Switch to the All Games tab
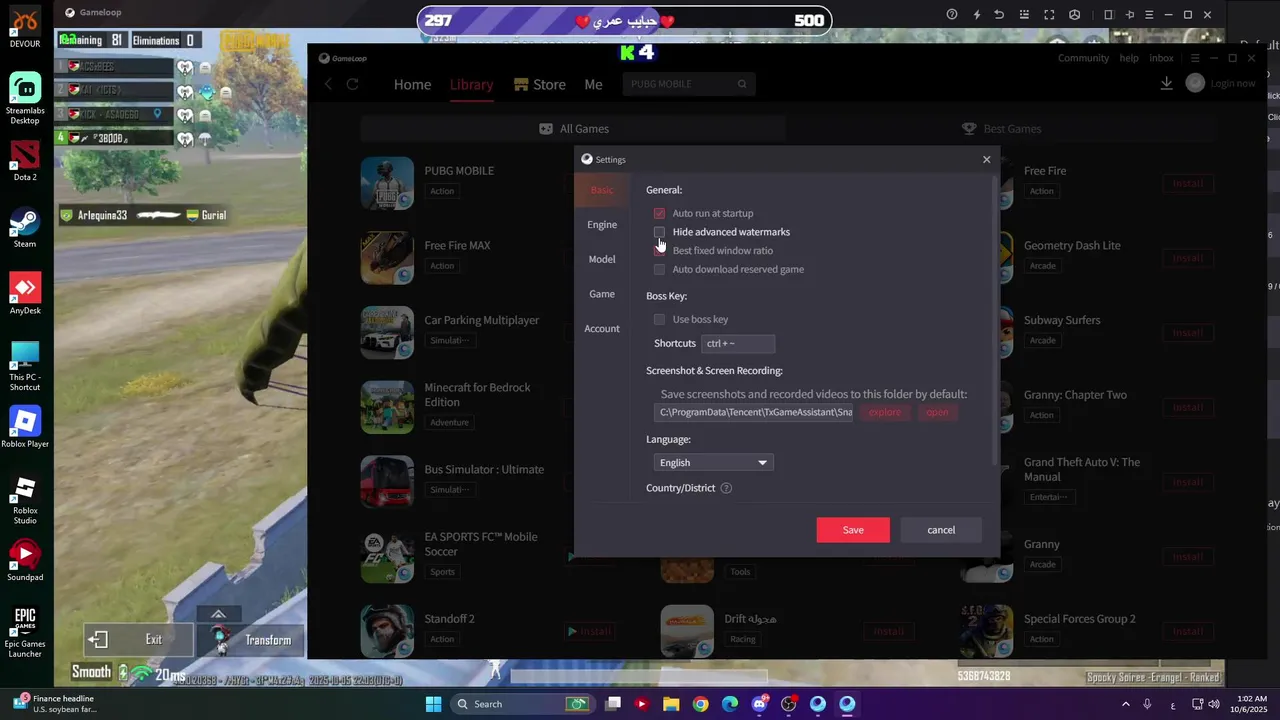 [x=574, y=129]
